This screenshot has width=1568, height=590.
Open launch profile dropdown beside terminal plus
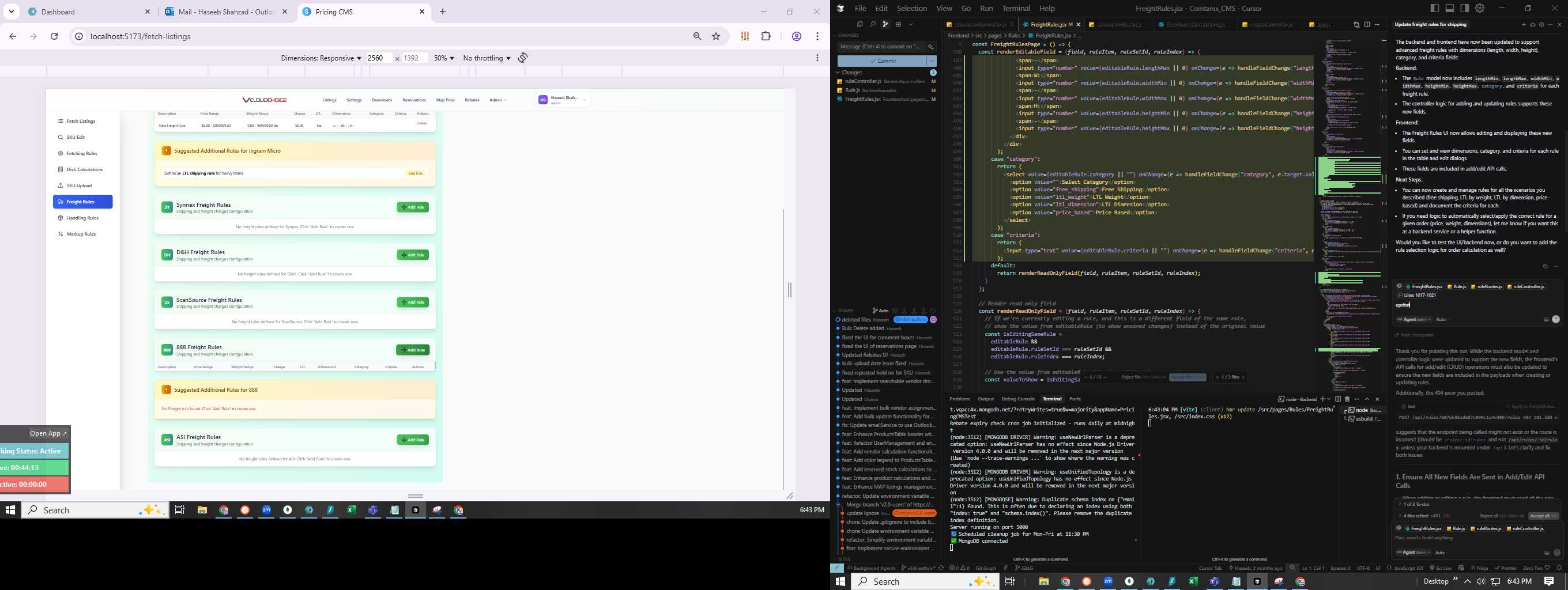pos(1329,399)
